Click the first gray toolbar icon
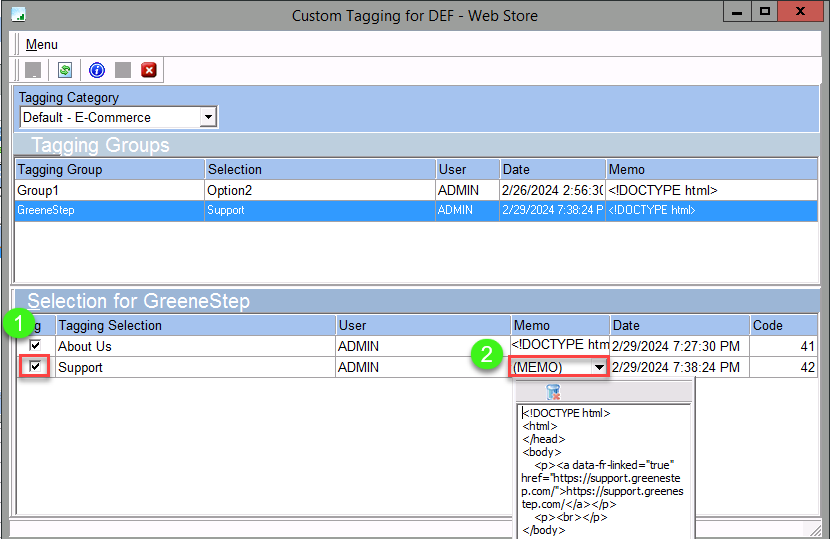 click(33, 70)
